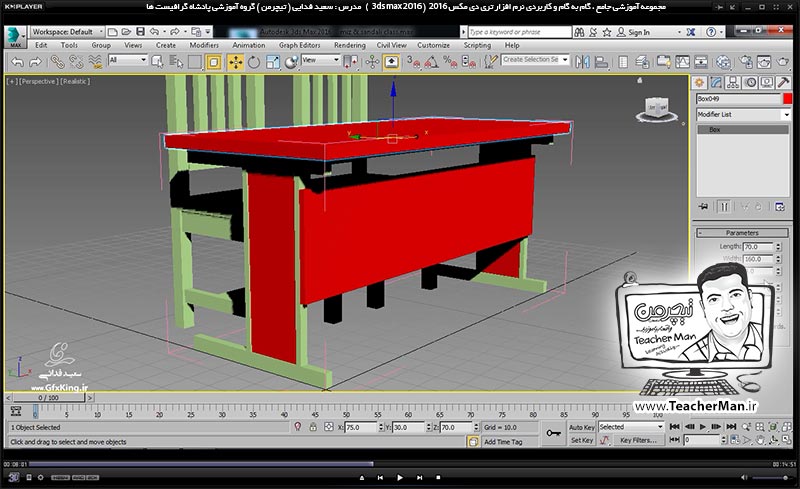Screen dimensions: 800x489
Task: Choose the Rectangular Selection Region tool
Action: pyautogui.click(x=195, y=62)
